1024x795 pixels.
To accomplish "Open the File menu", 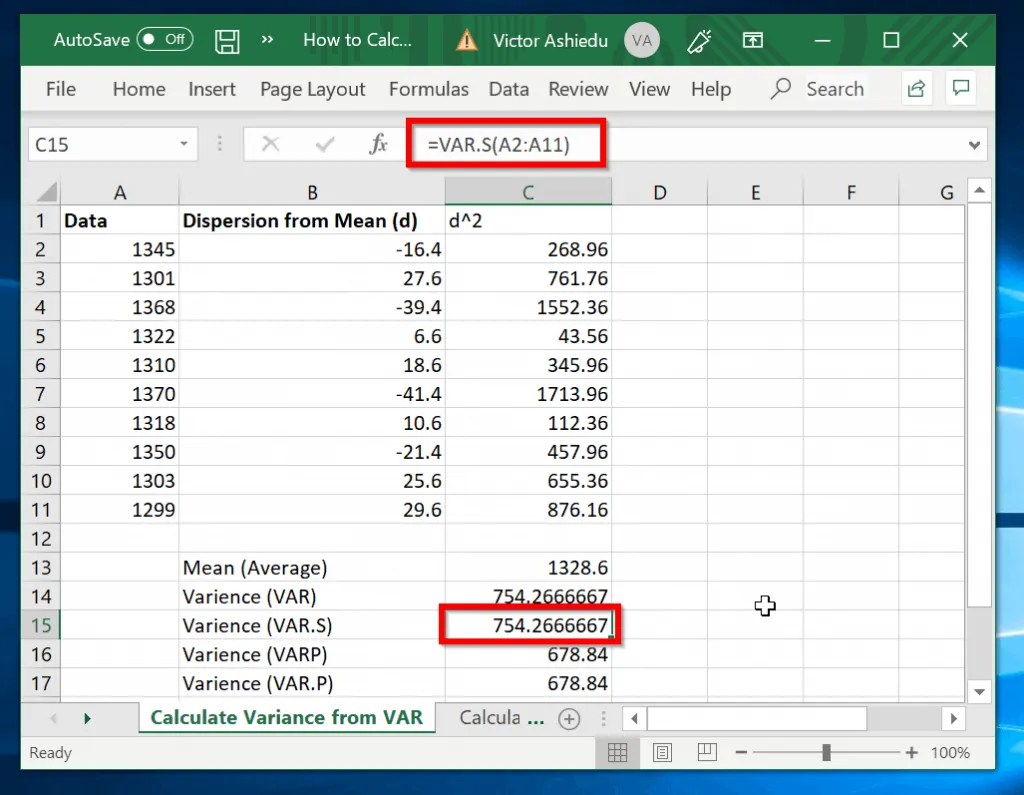I will tap(61, 89).
